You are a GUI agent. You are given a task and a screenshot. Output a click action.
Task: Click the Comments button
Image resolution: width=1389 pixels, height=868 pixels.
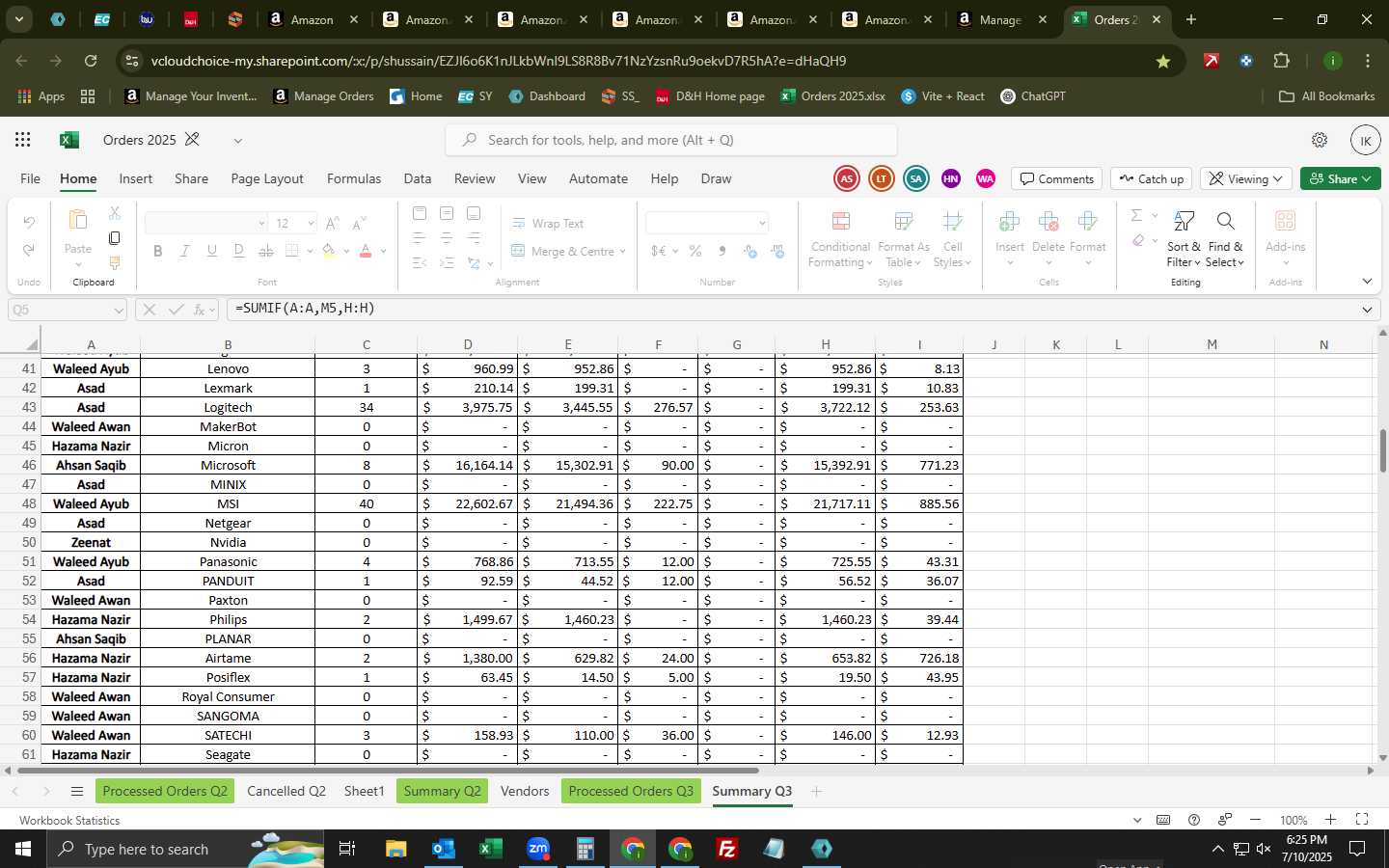point(1057,179)
